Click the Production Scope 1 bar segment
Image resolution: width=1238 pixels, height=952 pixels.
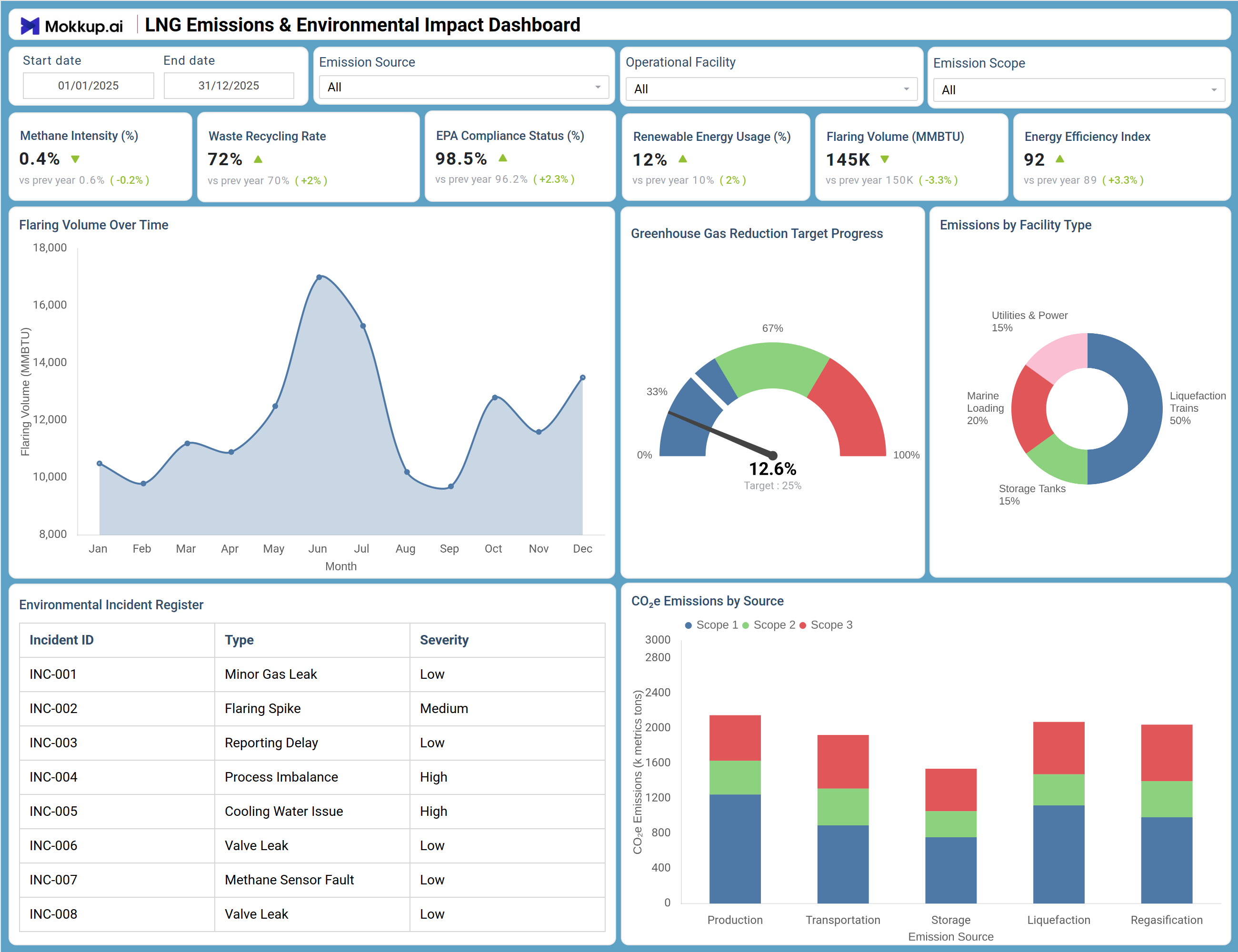click(x=735, y=848)
